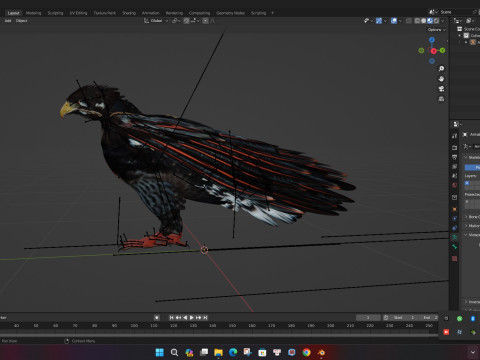Screen dimensions: 480x360
Task: Open the View Layer properties tab icon
Action: 455,166
